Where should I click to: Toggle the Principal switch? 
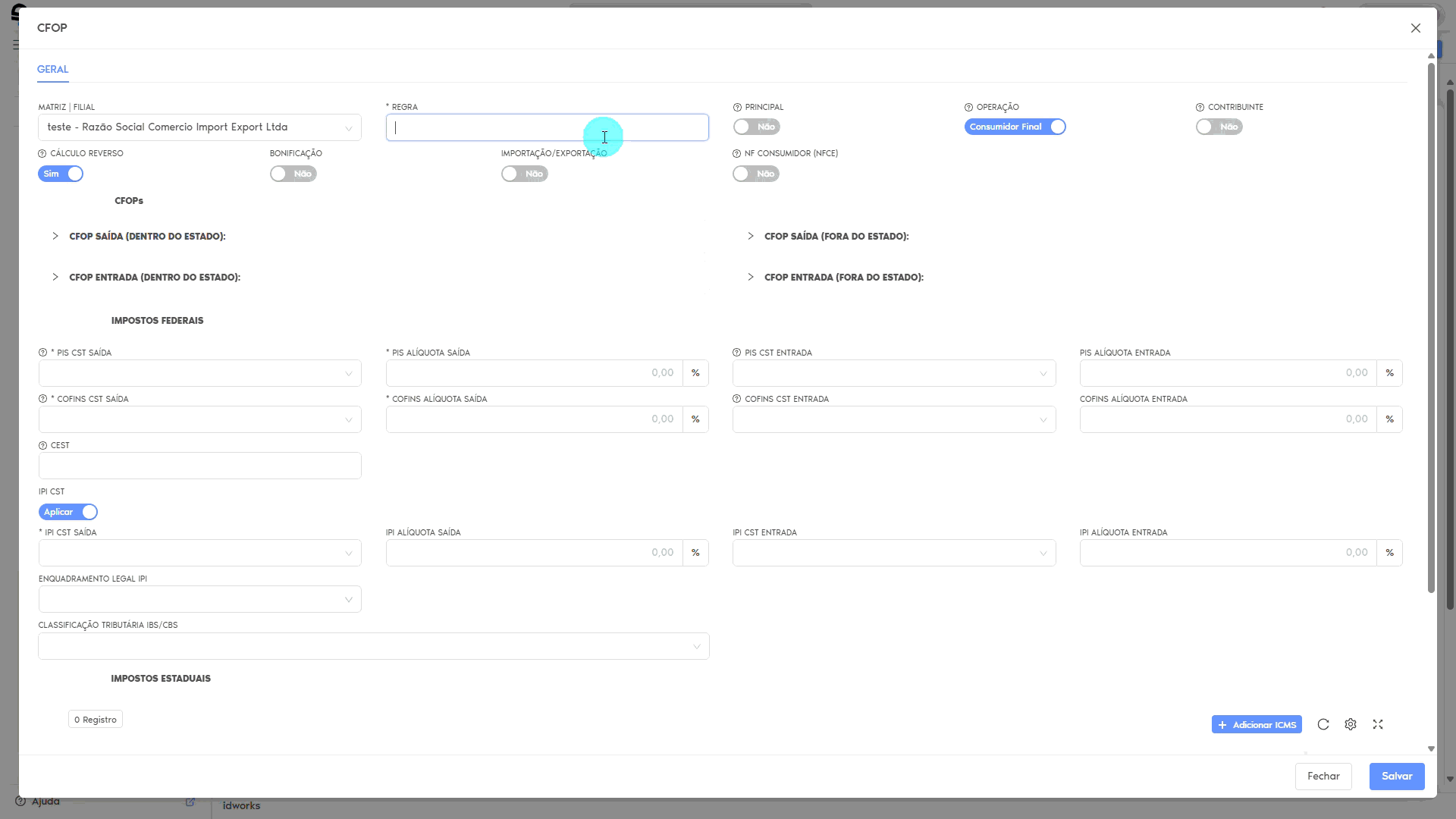point(756,127)
